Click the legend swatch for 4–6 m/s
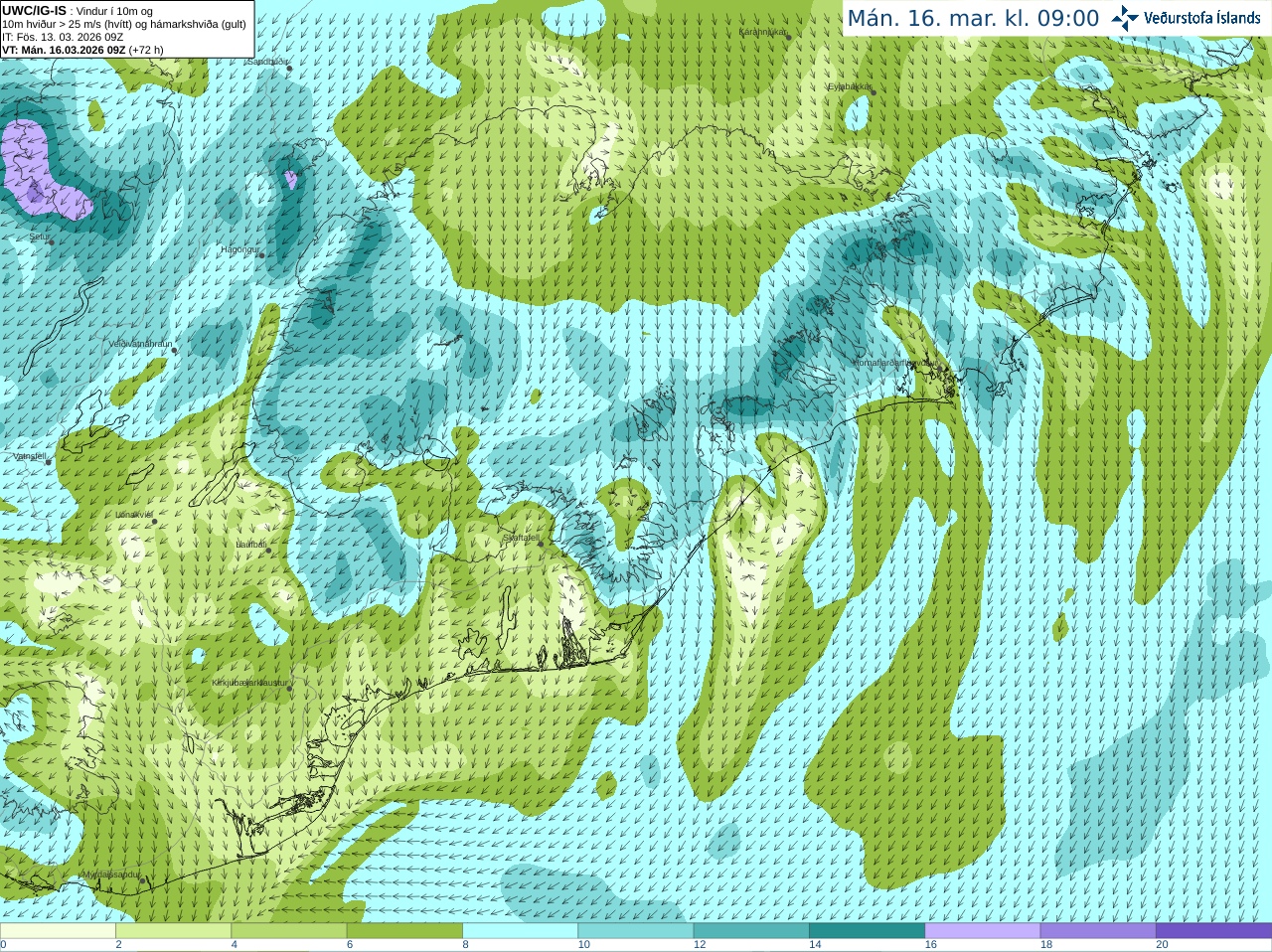 (x=288, y=931)
